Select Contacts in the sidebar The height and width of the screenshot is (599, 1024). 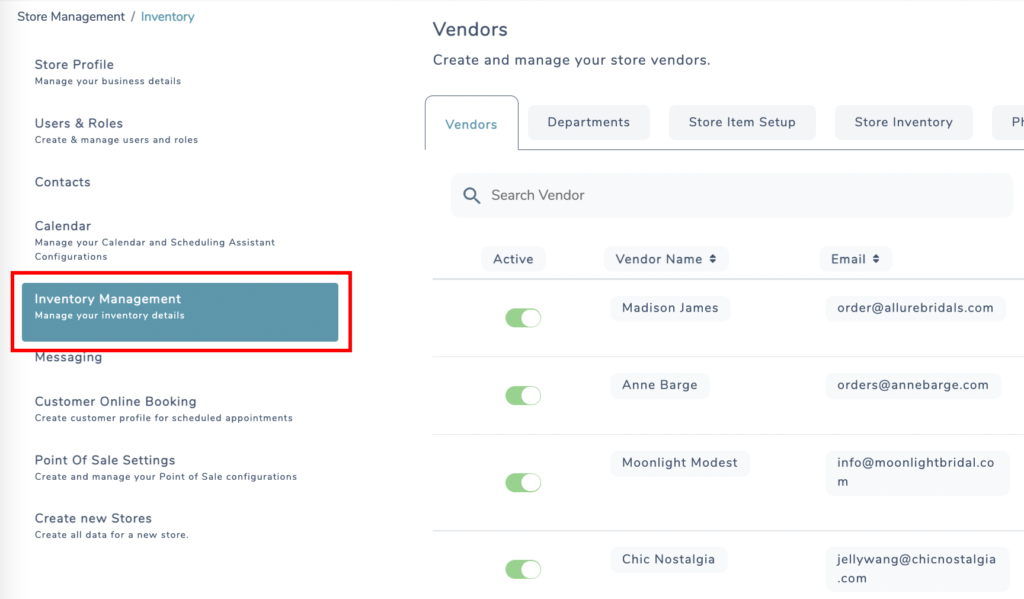click(x=63, y=182)
